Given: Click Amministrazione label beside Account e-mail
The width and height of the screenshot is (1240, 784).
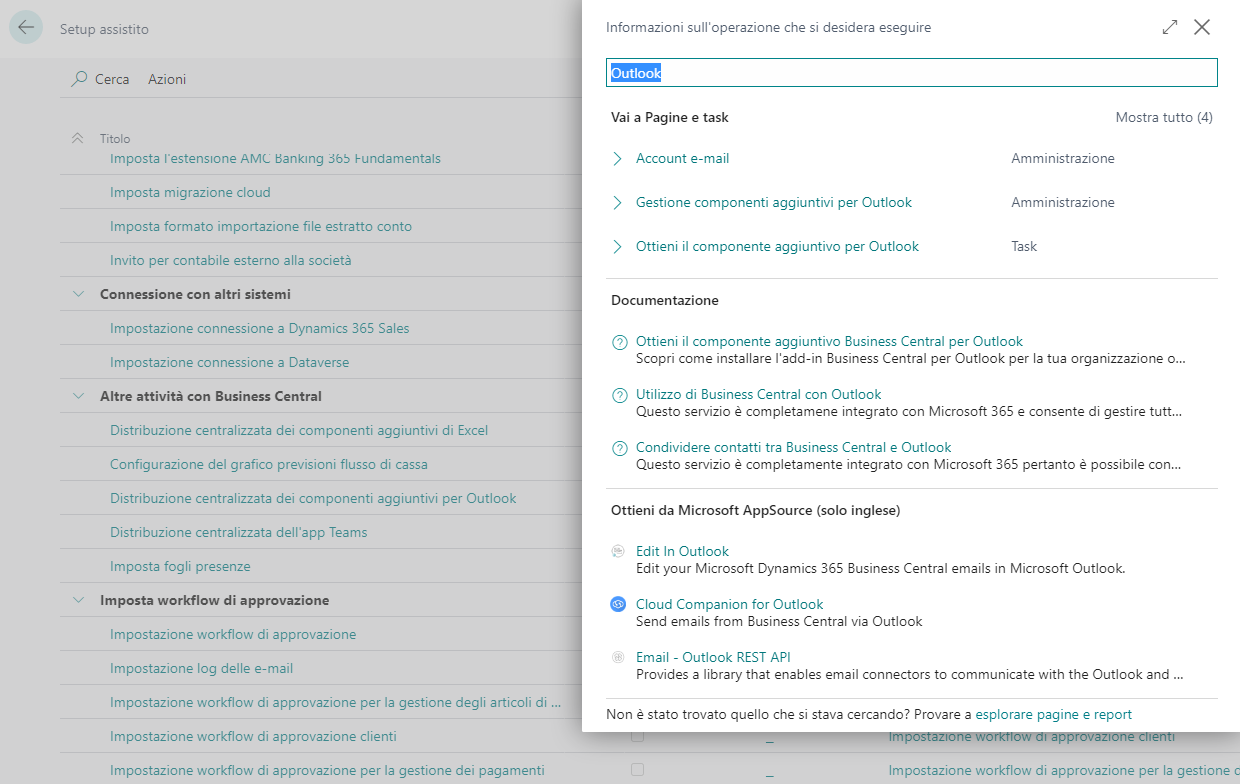Looking at the screenshot, I should tap(1063, 158).
